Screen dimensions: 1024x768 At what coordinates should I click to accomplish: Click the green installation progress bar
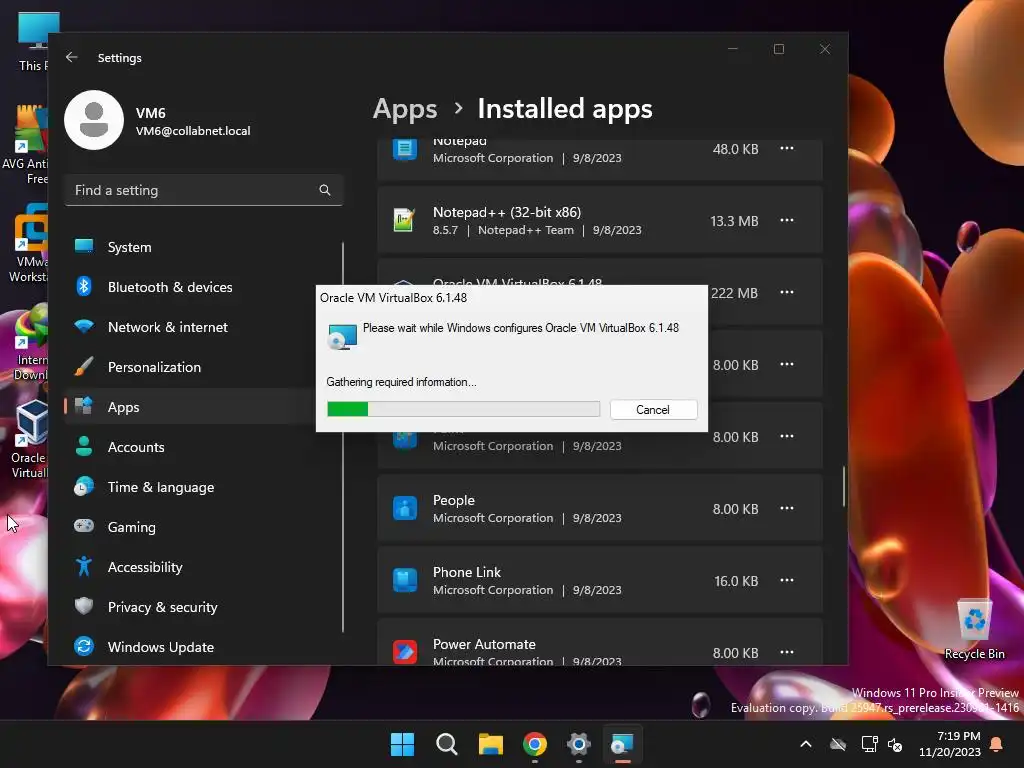click(x=463, y=409)
